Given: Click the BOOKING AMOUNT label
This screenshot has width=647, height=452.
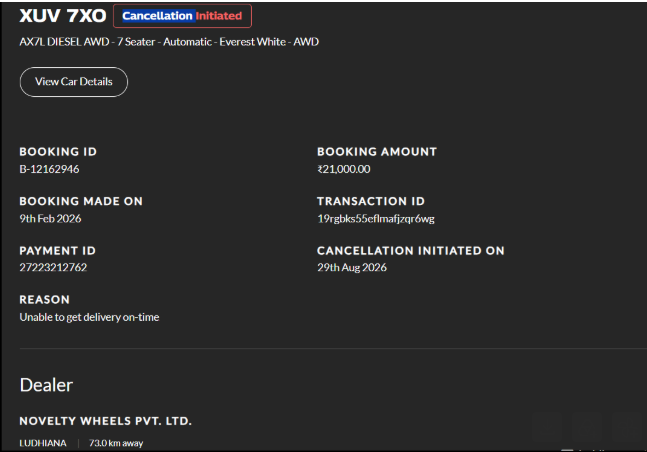Looking at the screenshot, I should pyautogui.click(x=377, y=151).
